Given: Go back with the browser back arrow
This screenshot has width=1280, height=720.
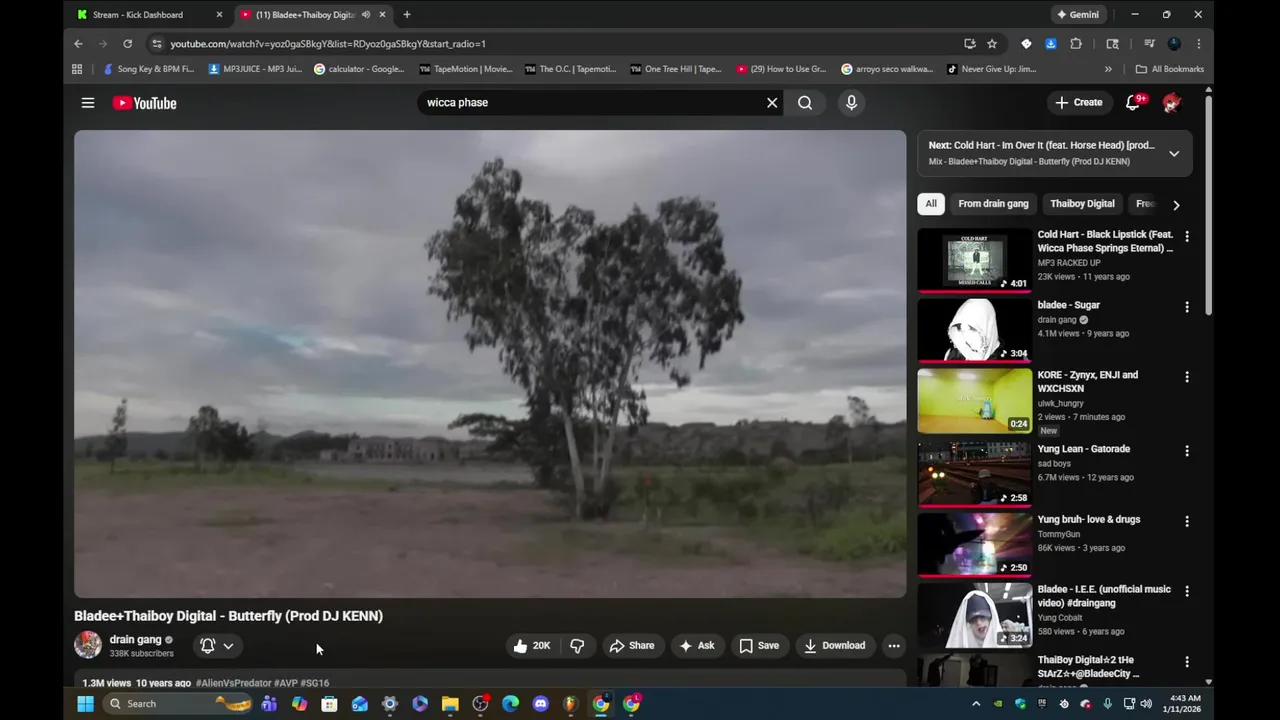Looking at the screenshot, I should point(78,44).
